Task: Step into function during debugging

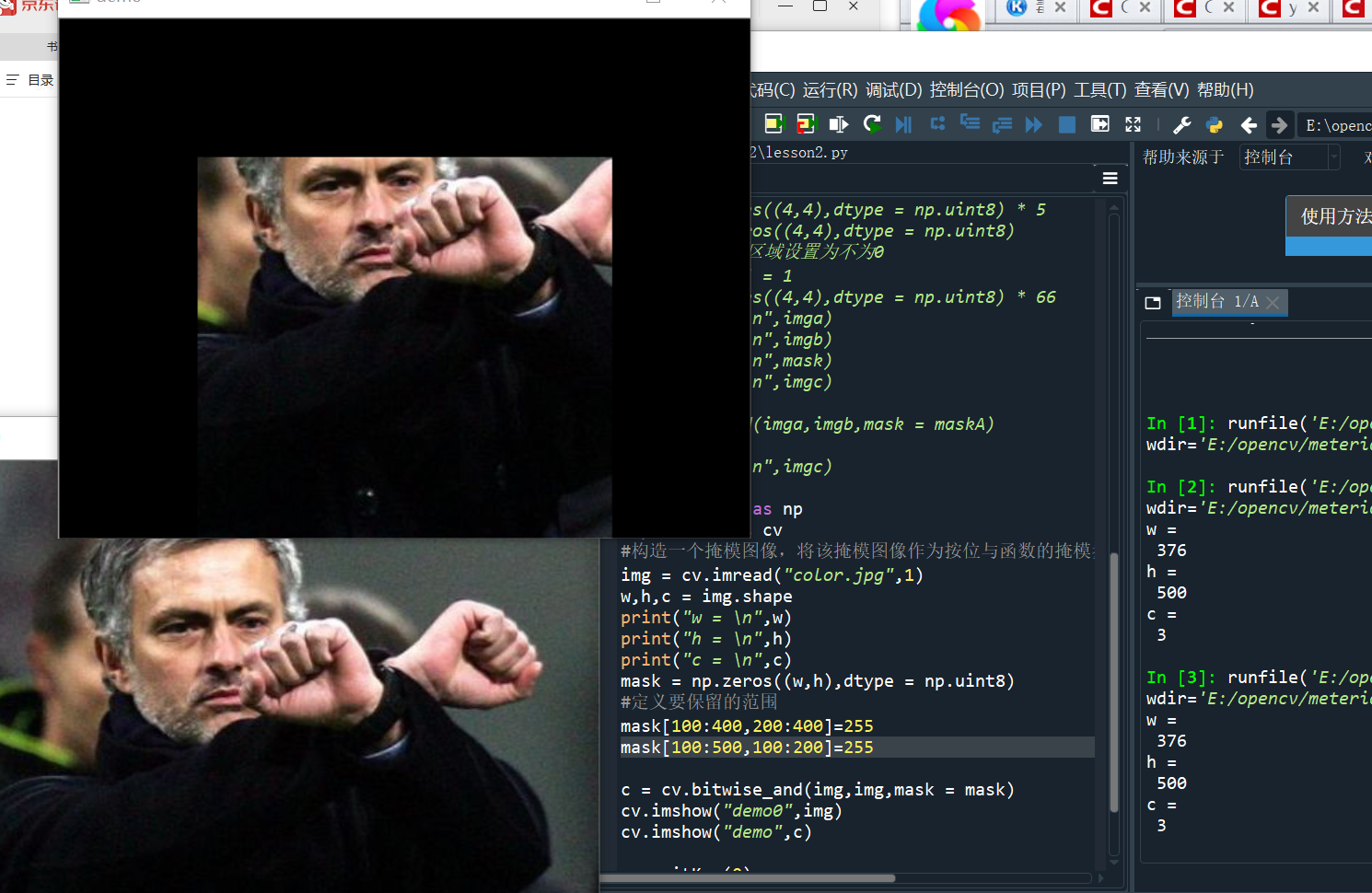Action: click(x=969, y=124)
